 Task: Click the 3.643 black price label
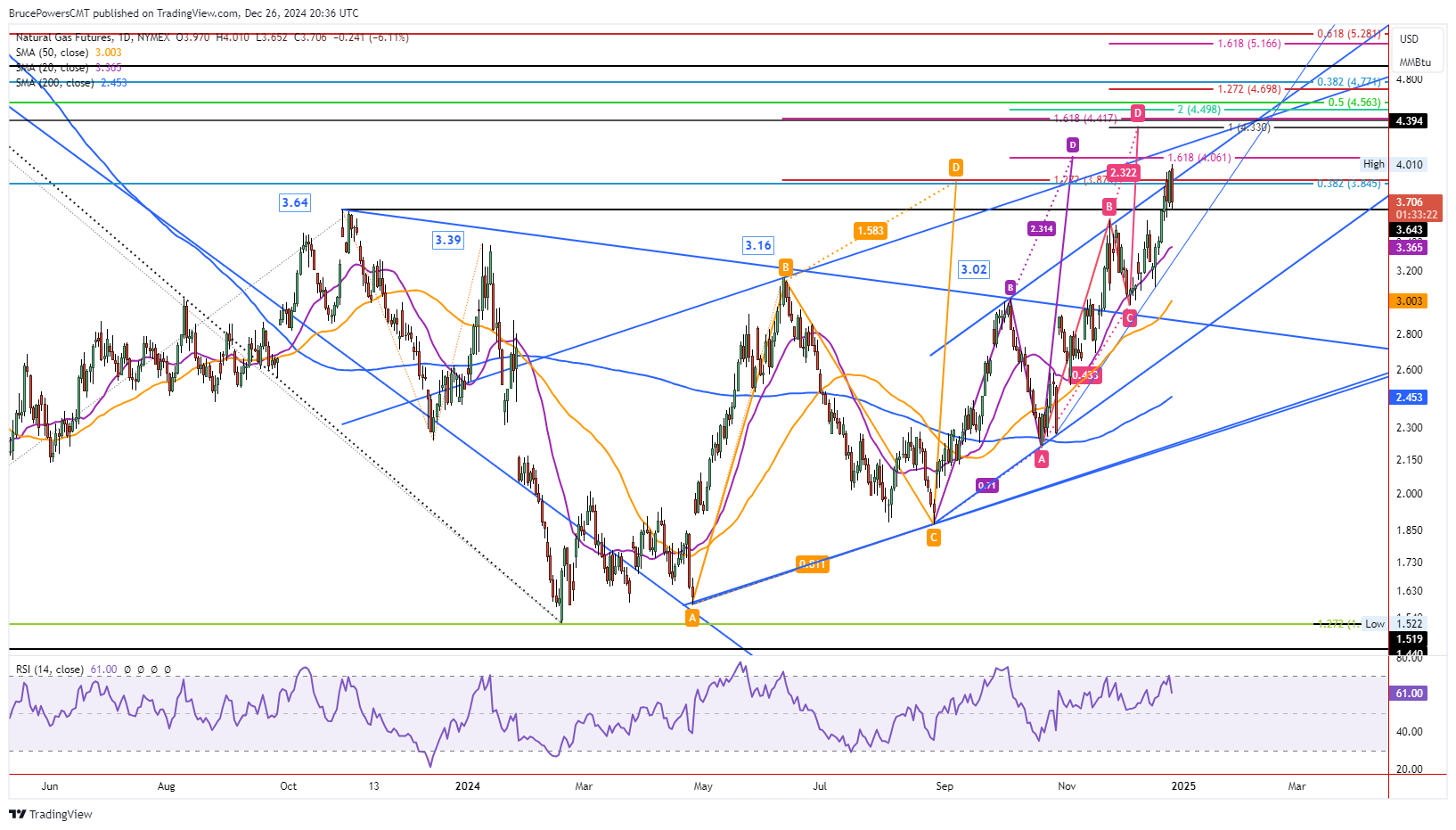1409,230
